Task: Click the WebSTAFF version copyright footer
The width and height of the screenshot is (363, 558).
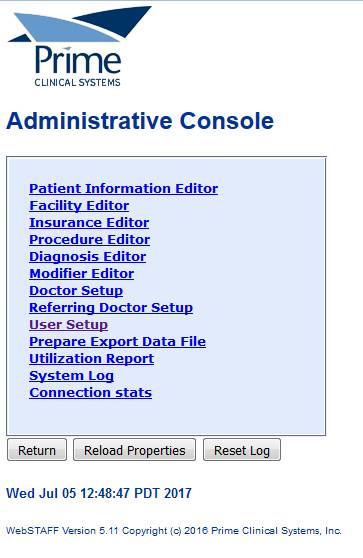Action: tap(174, 531)
